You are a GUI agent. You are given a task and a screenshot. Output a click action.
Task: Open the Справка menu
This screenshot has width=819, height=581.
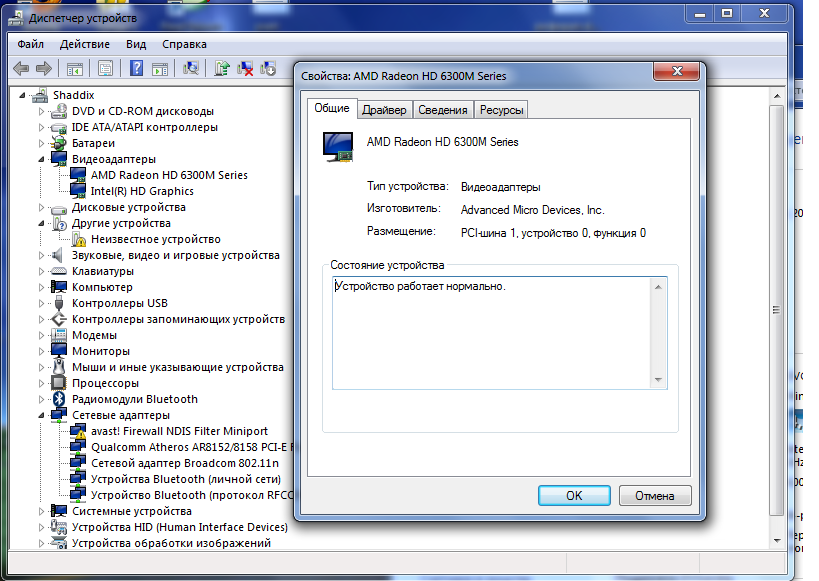[184, 44]
